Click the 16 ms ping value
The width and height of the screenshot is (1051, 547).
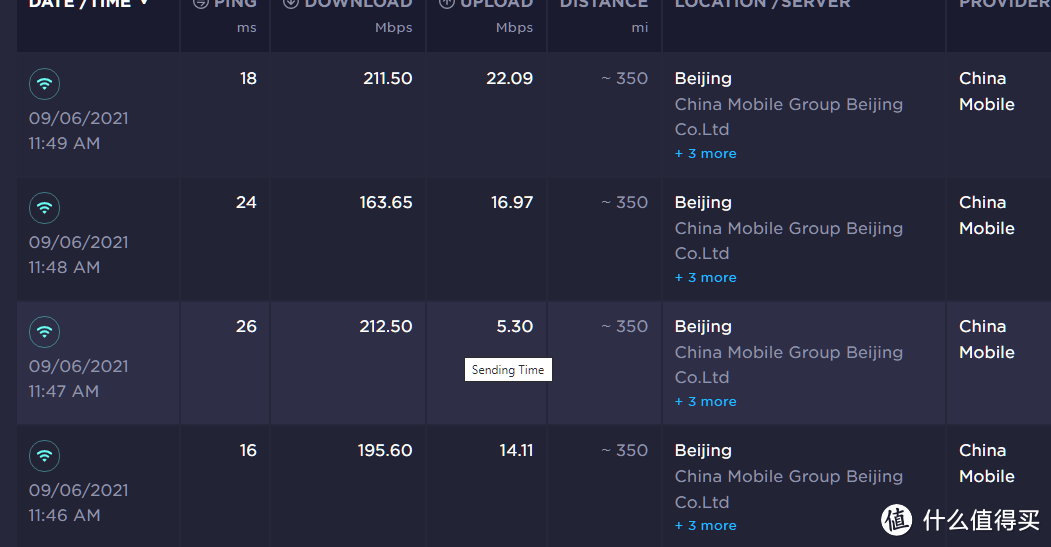point(248,450)
